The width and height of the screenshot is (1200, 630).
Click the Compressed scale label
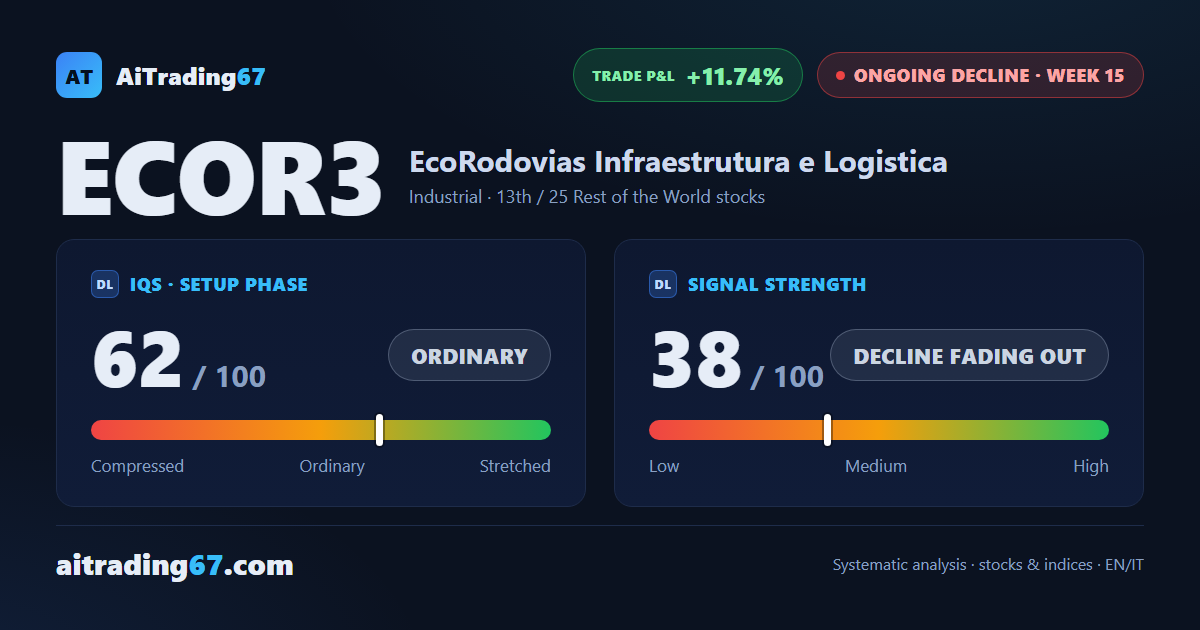[x=137, y=466]
